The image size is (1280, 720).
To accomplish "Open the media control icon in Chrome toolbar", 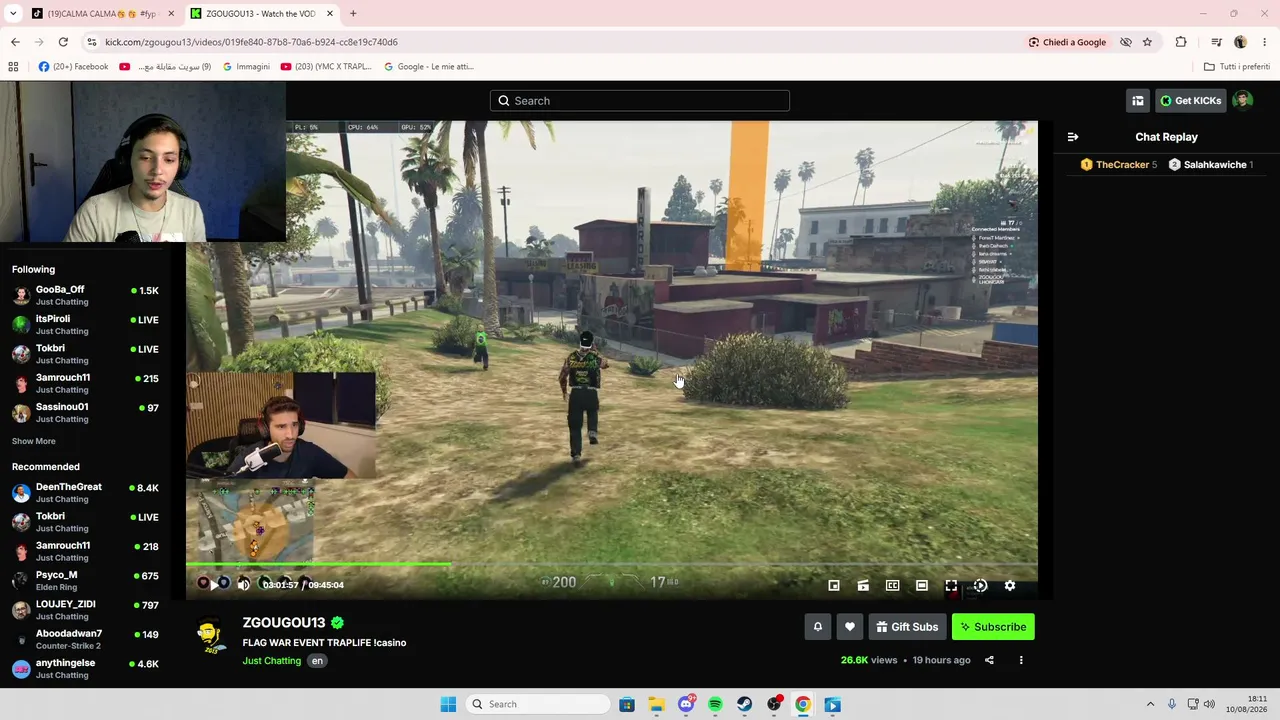I will [x=1216, y=42].
